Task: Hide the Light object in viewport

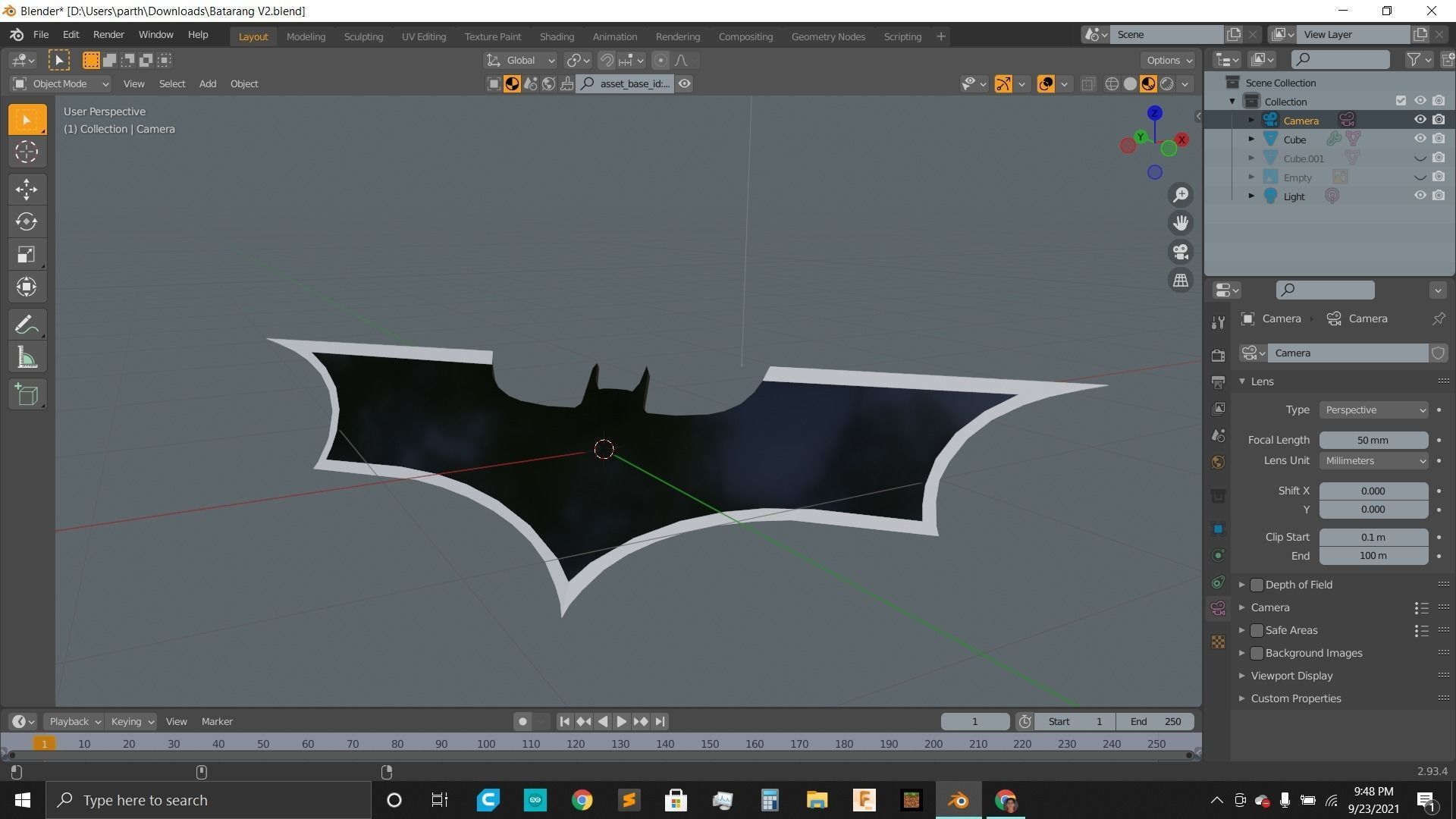Action: coord(1420,196)
